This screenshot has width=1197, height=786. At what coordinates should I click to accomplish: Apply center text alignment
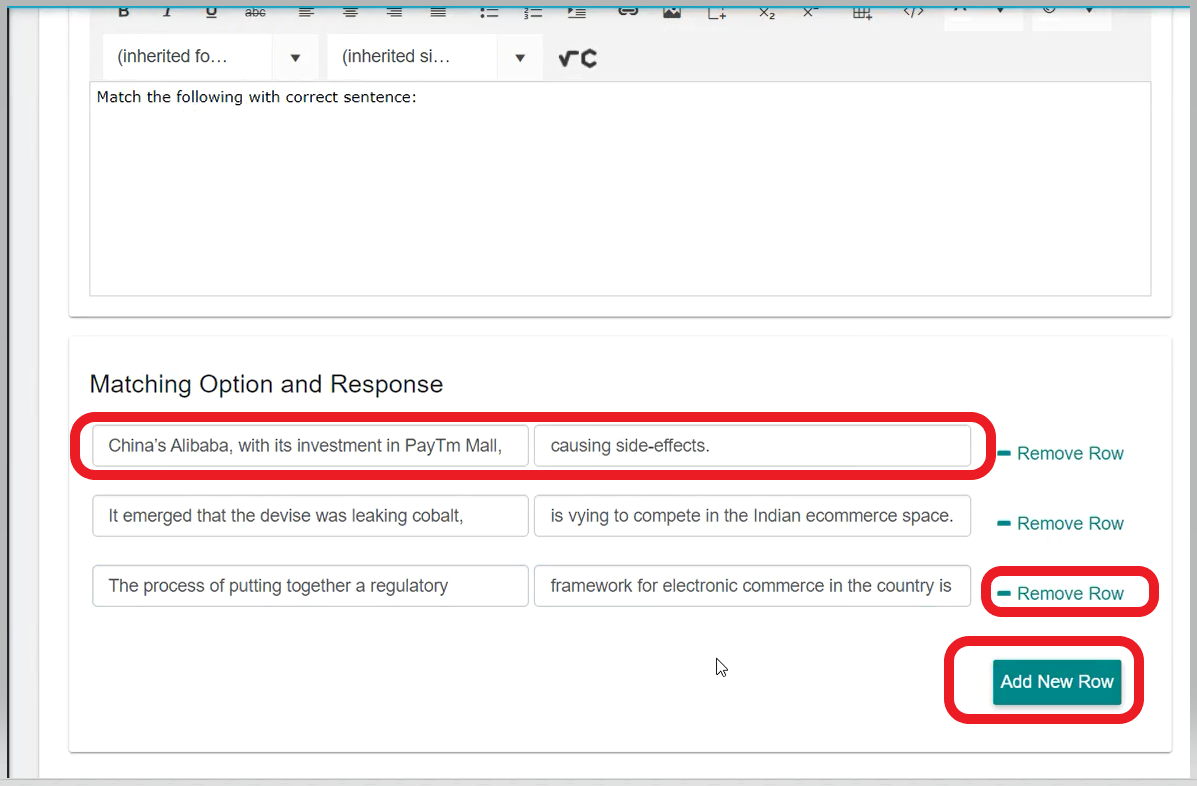point(349,12)
